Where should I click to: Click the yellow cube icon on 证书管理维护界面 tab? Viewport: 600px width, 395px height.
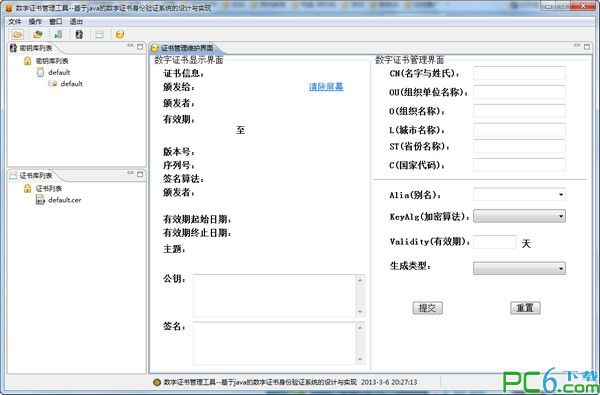[x=155, y=48]
